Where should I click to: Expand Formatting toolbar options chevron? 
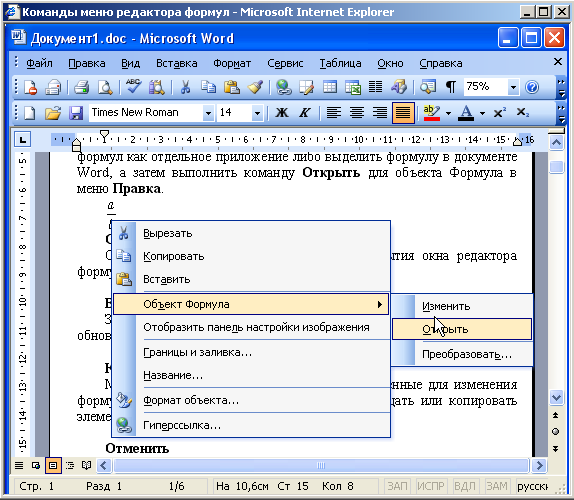[561, 113]
